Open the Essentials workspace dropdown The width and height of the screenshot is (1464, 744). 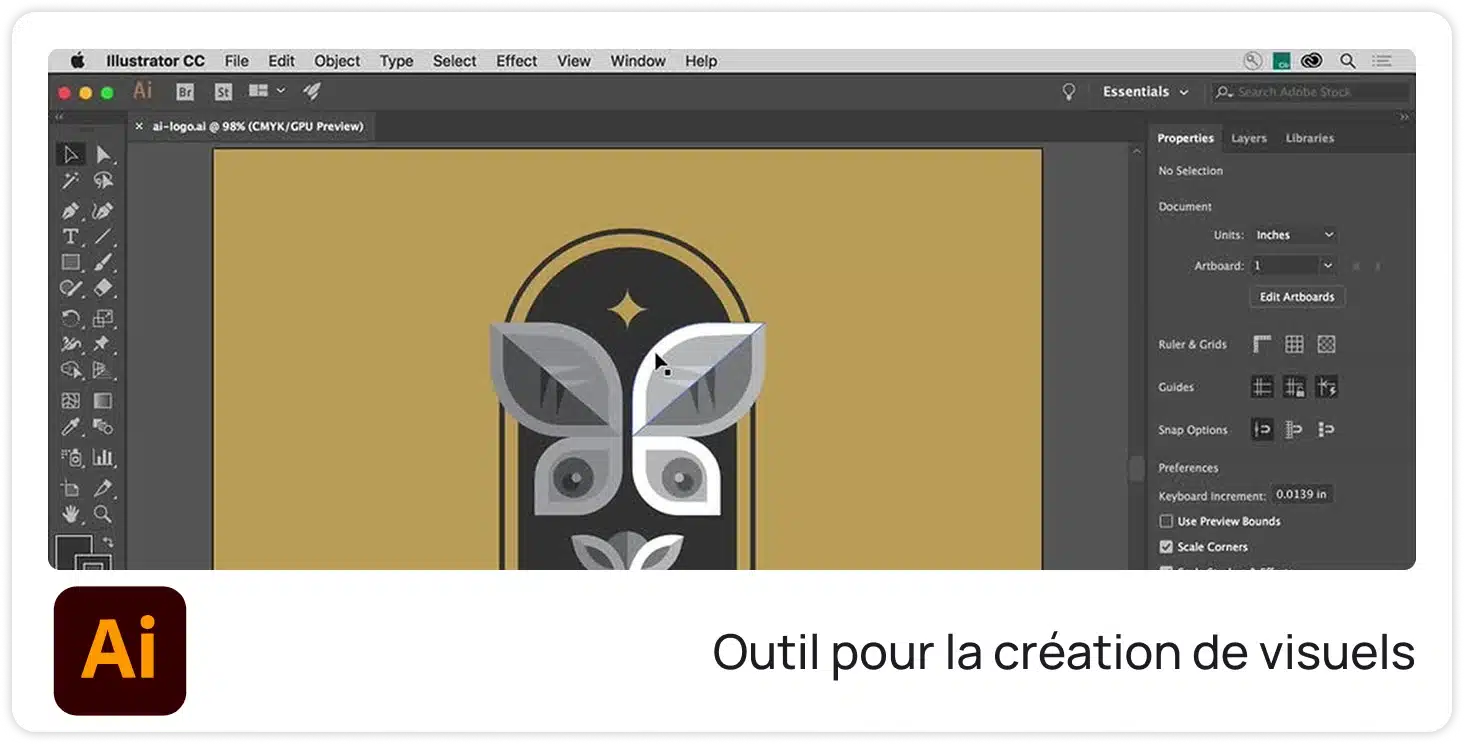point(1146,92)
